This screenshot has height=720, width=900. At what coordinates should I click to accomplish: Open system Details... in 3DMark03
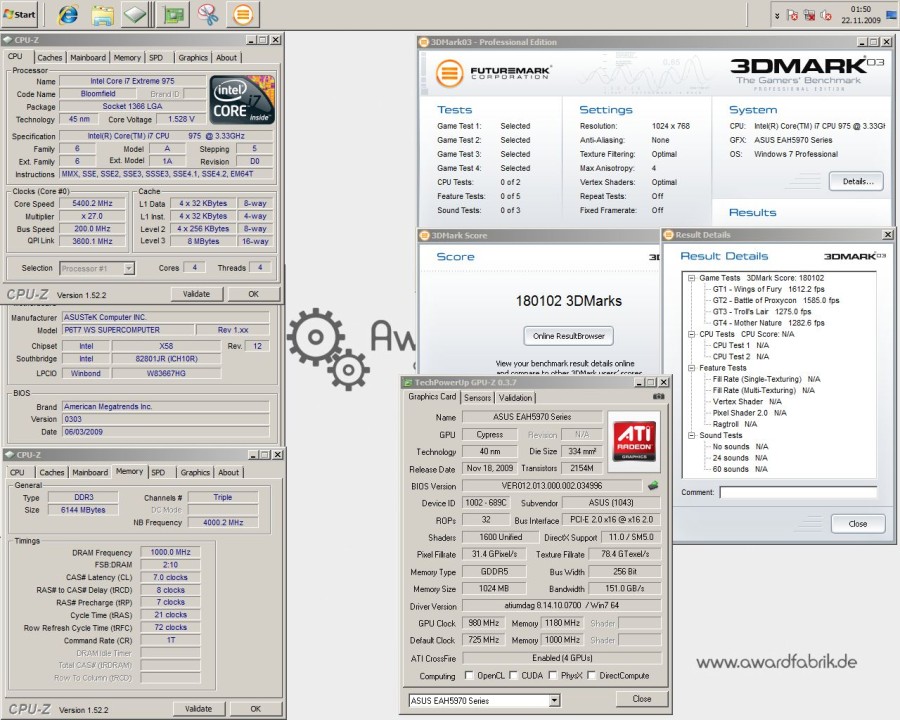coord(857,181)
